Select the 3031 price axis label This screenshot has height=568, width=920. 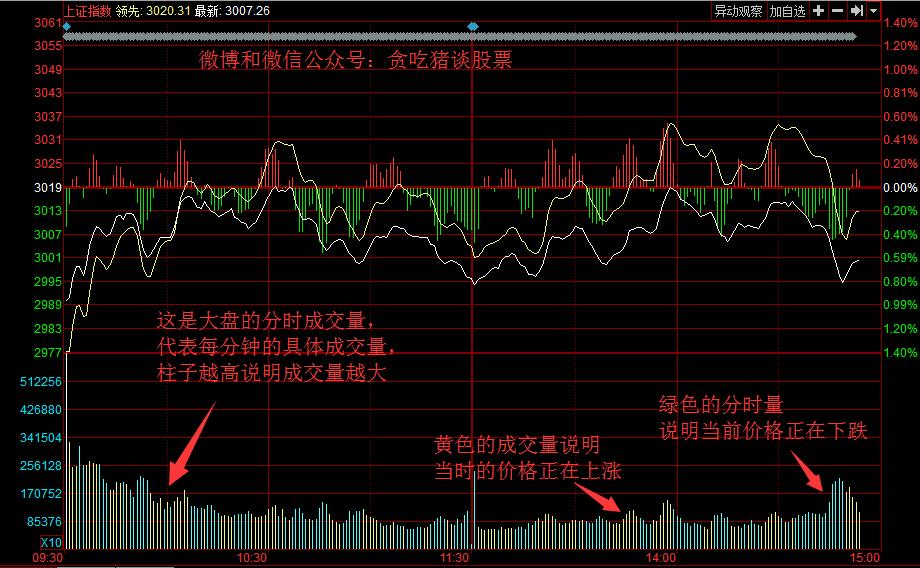point(48,140)
